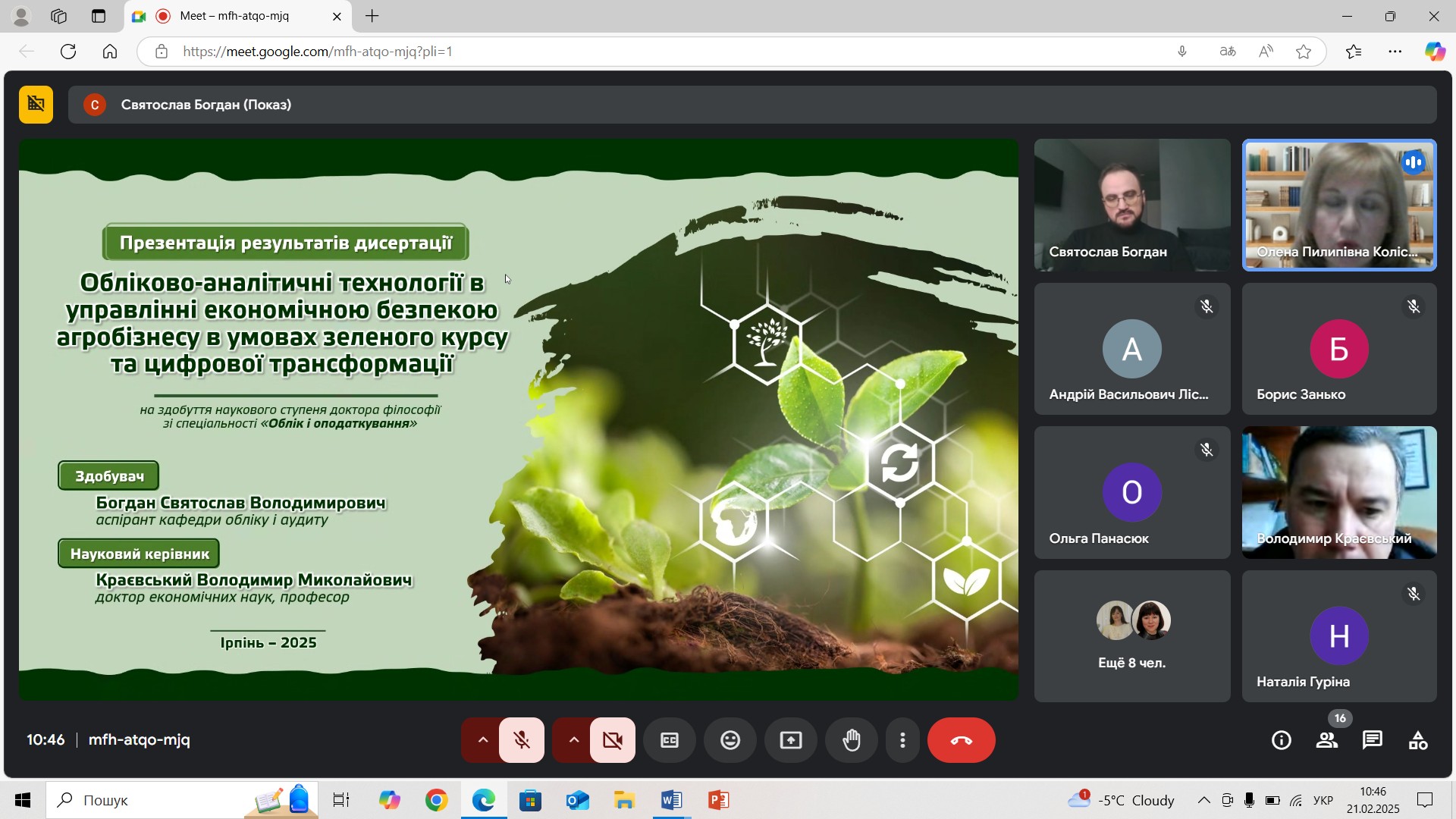Select Святослав Богдан video tile
Image resolution: width=1456 pixels, height=819 pixels.
1132,205
